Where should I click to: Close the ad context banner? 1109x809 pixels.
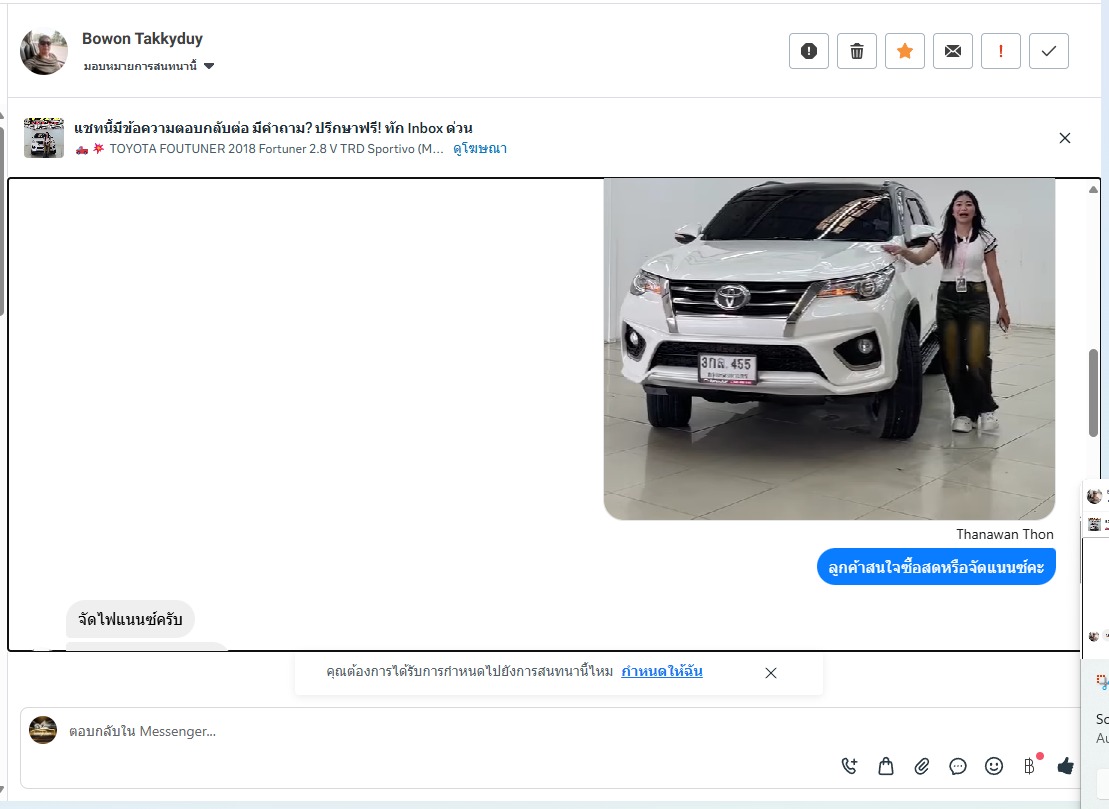pos(1064,138)
